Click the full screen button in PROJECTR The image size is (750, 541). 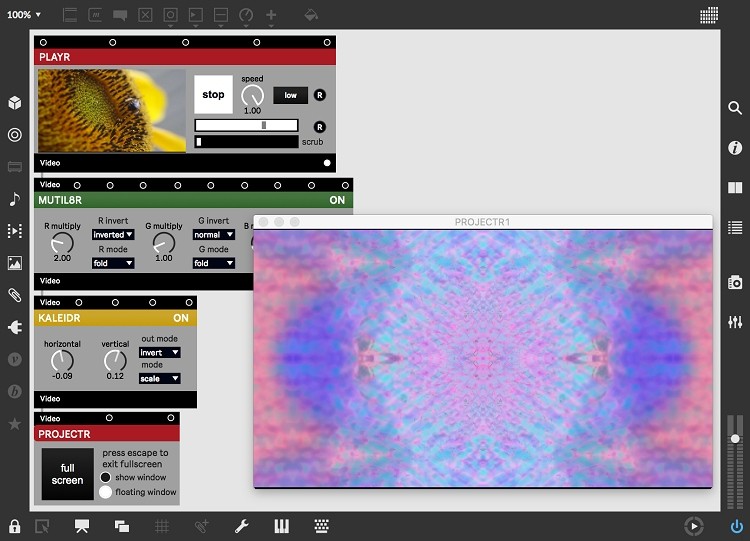pos(67,474)
